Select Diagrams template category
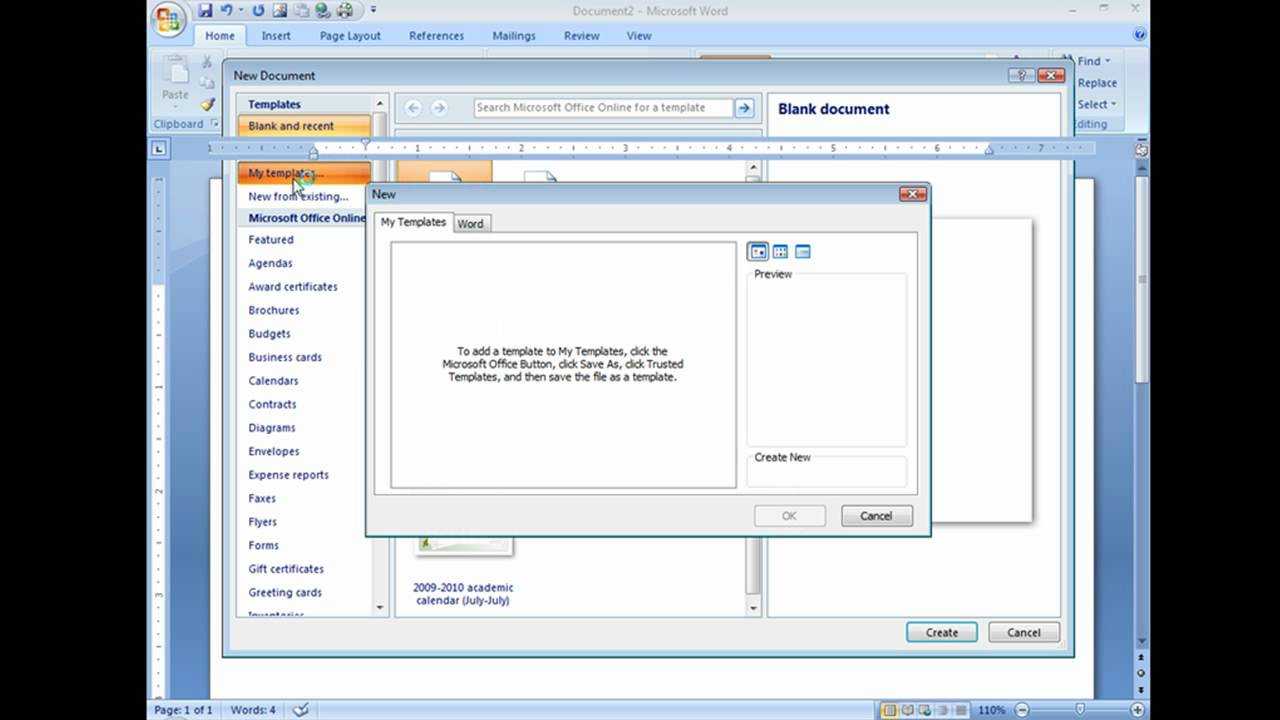 (x=272, y=428)
